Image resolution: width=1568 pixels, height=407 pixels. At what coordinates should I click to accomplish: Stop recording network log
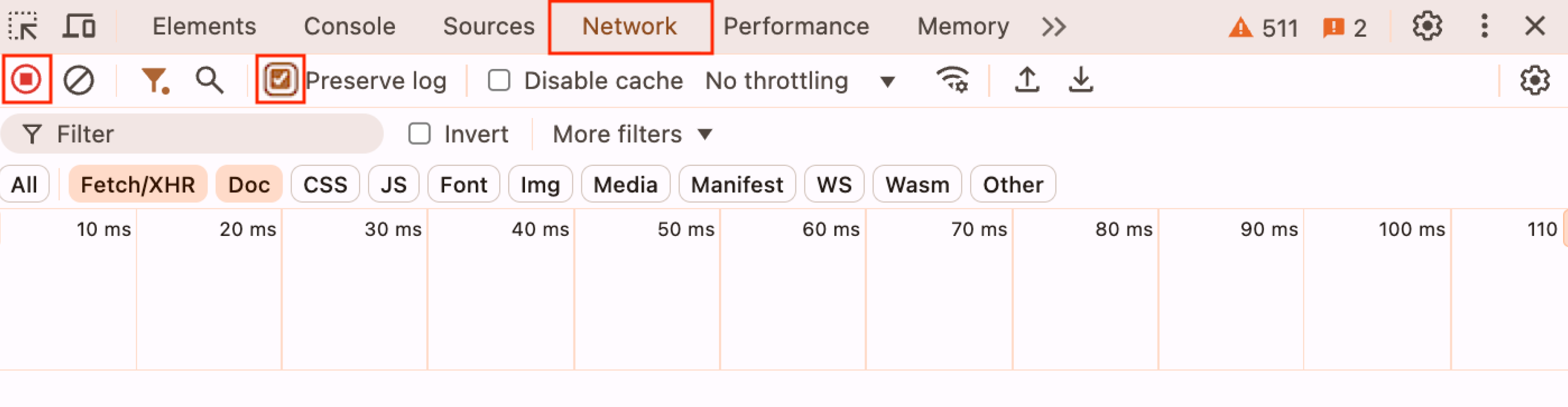[x=26, y=80]
